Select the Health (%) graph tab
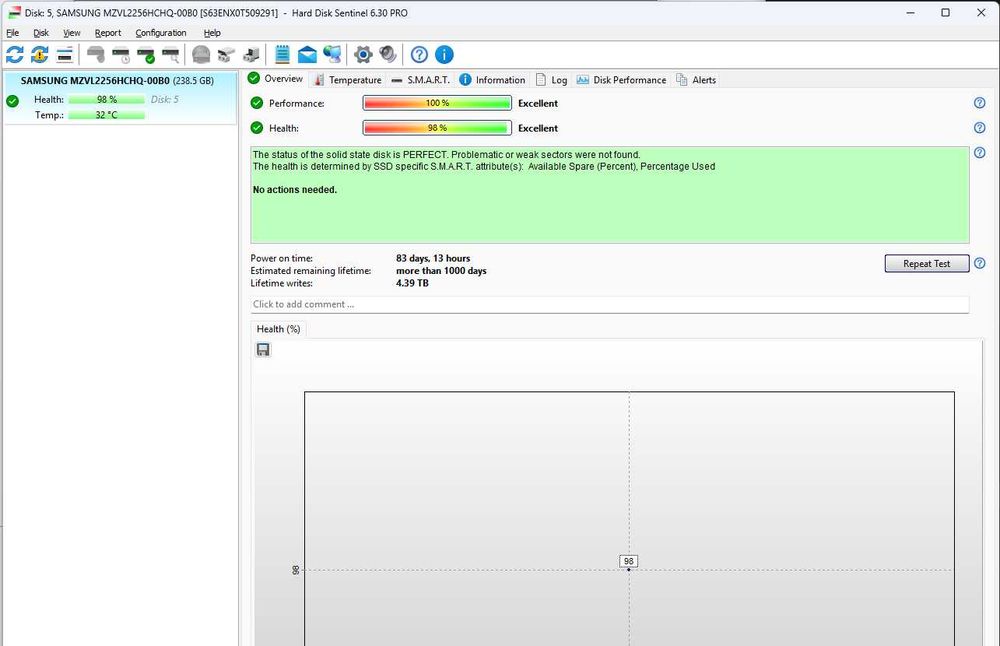The height and width of the screenshot is (646, 1000). pyautogui.click(x=278, y=329)
